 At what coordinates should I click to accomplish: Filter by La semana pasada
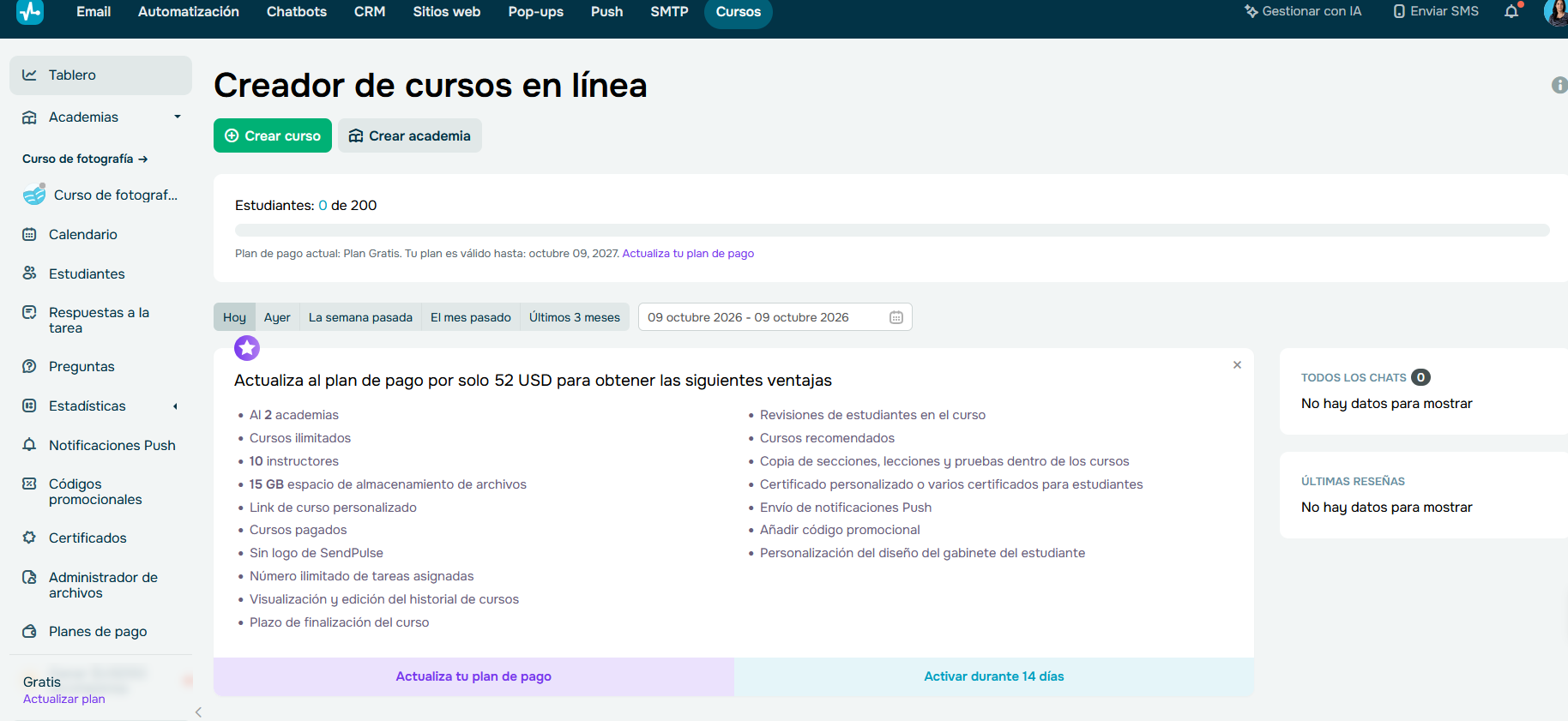(360, 317)
